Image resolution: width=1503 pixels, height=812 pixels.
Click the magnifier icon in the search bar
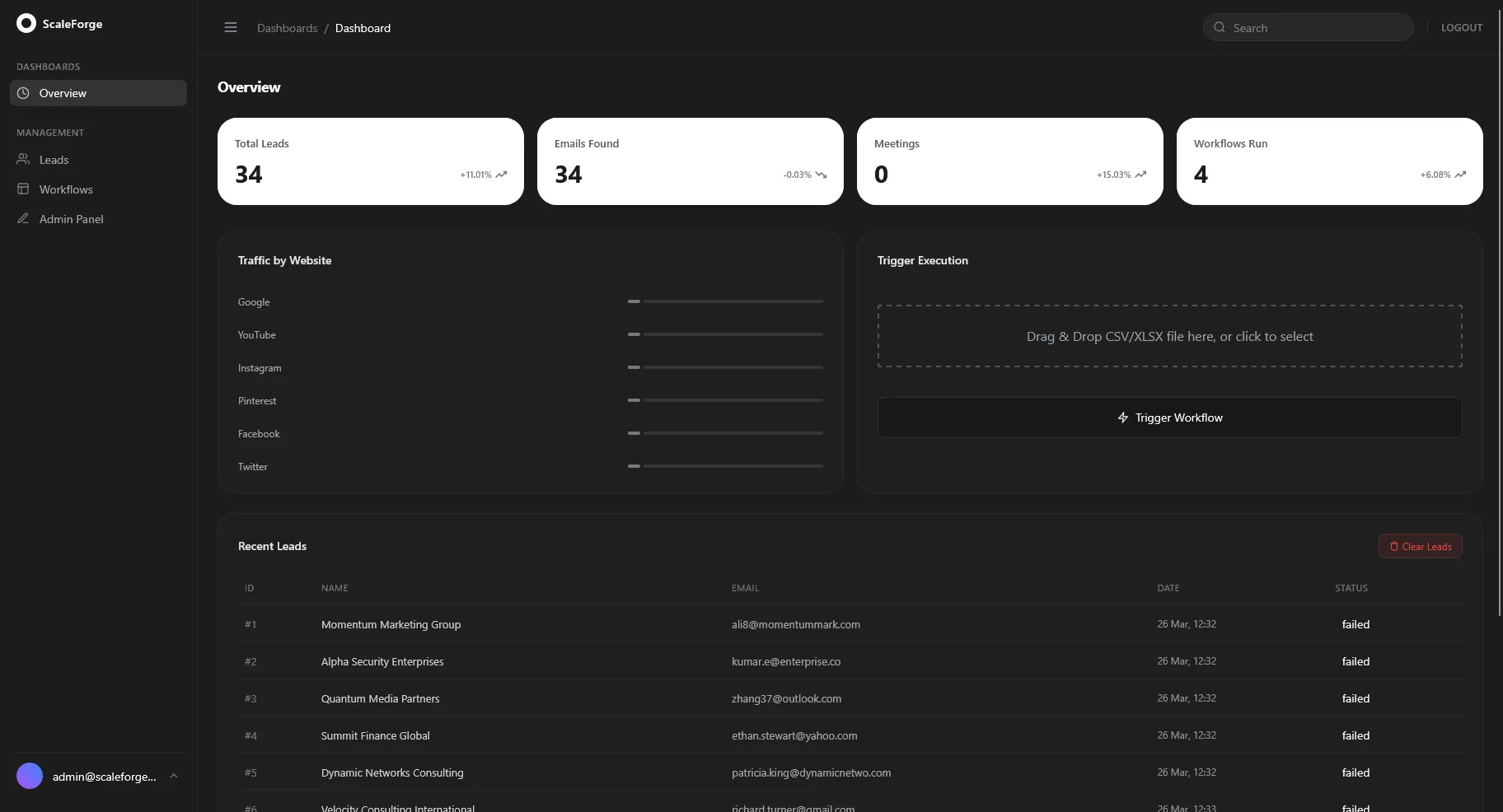click(x=1220, y=27)
